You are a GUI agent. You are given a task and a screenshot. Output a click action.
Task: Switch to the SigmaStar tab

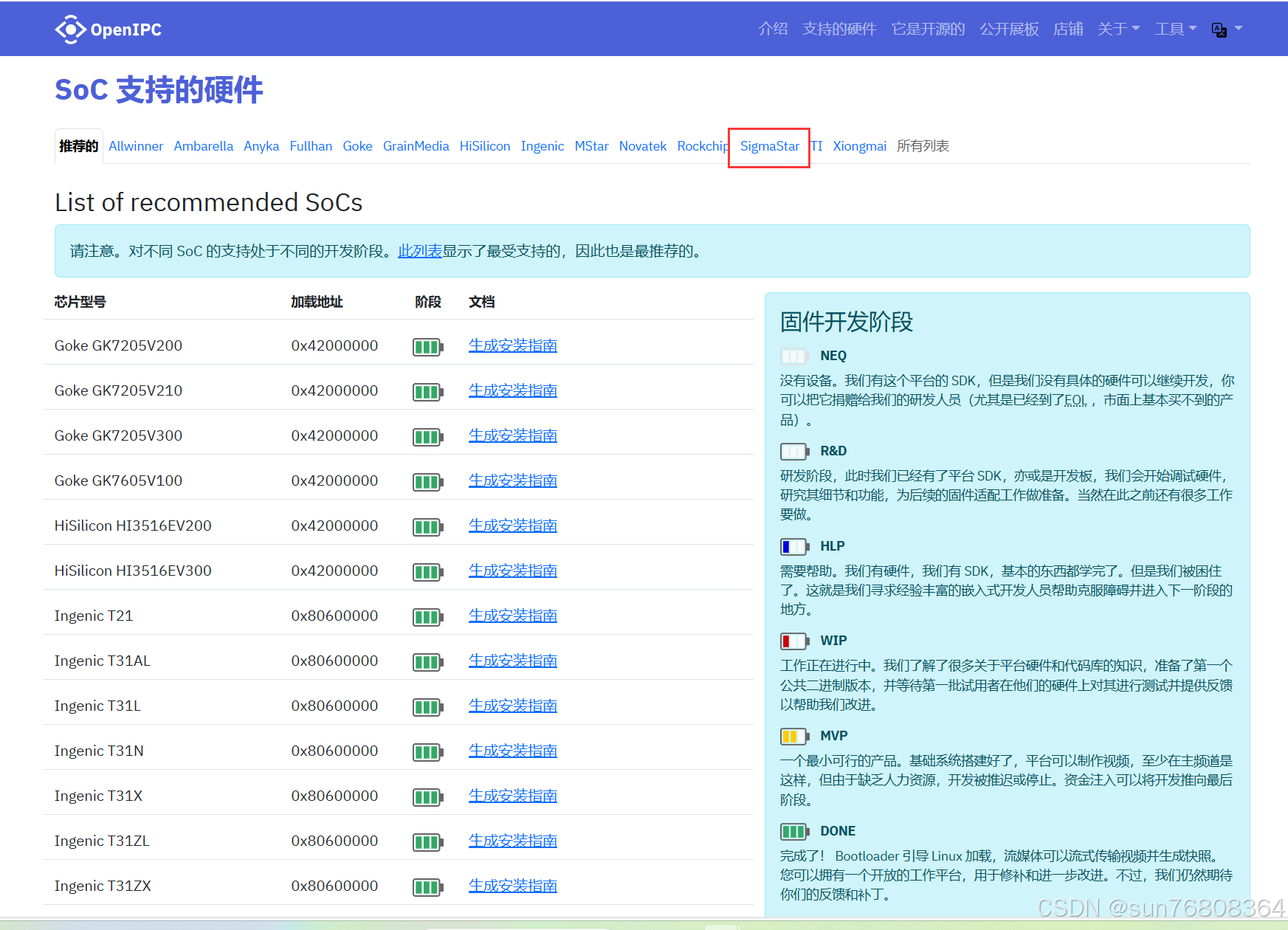point(770,146)
